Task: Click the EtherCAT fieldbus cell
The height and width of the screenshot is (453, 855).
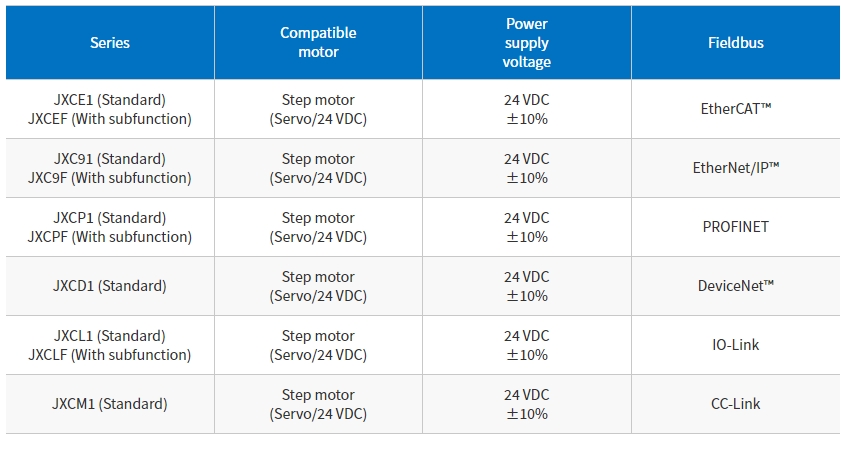Action: [736, 109]
